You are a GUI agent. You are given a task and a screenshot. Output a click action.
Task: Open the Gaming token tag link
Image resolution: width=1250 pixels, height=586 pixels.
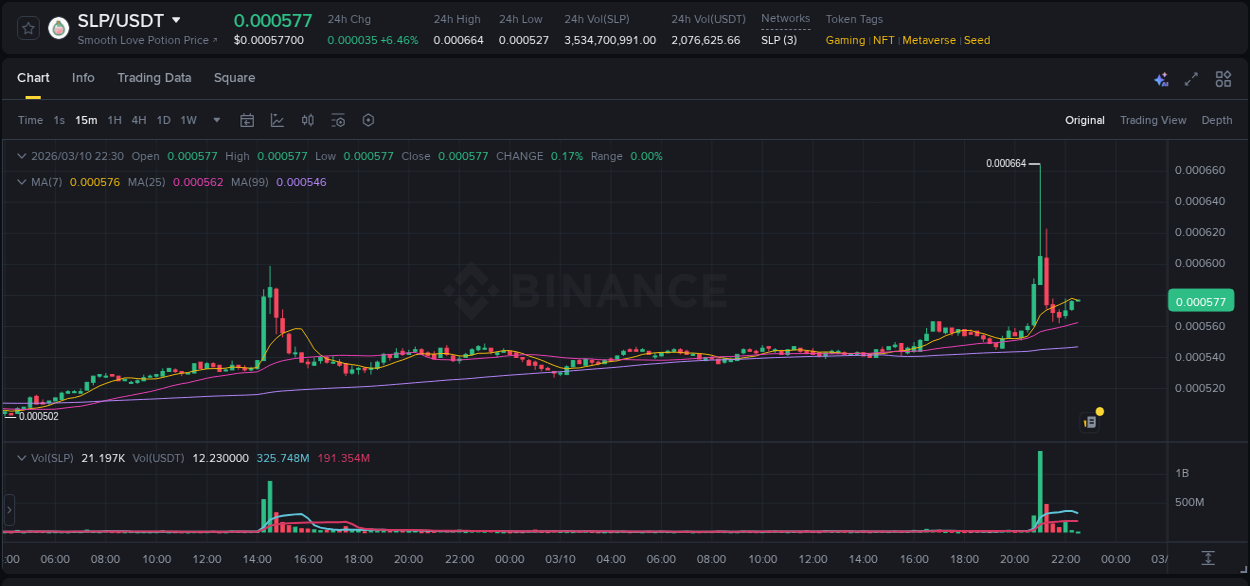845,40
